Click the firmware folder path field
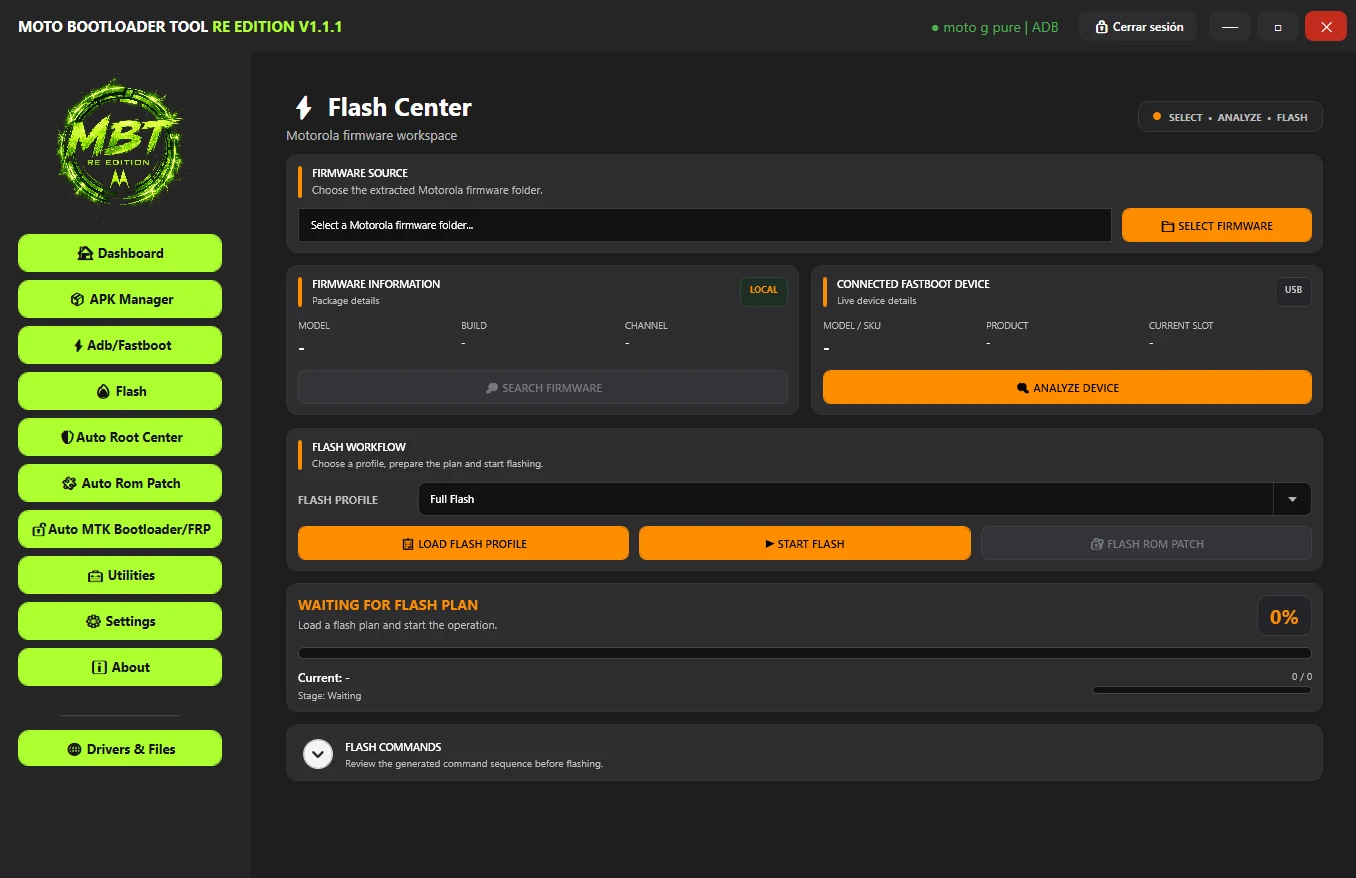Image resolution: width=1356 pixels, height=878 pixels. pyautogui.click(x=705, y=225)
